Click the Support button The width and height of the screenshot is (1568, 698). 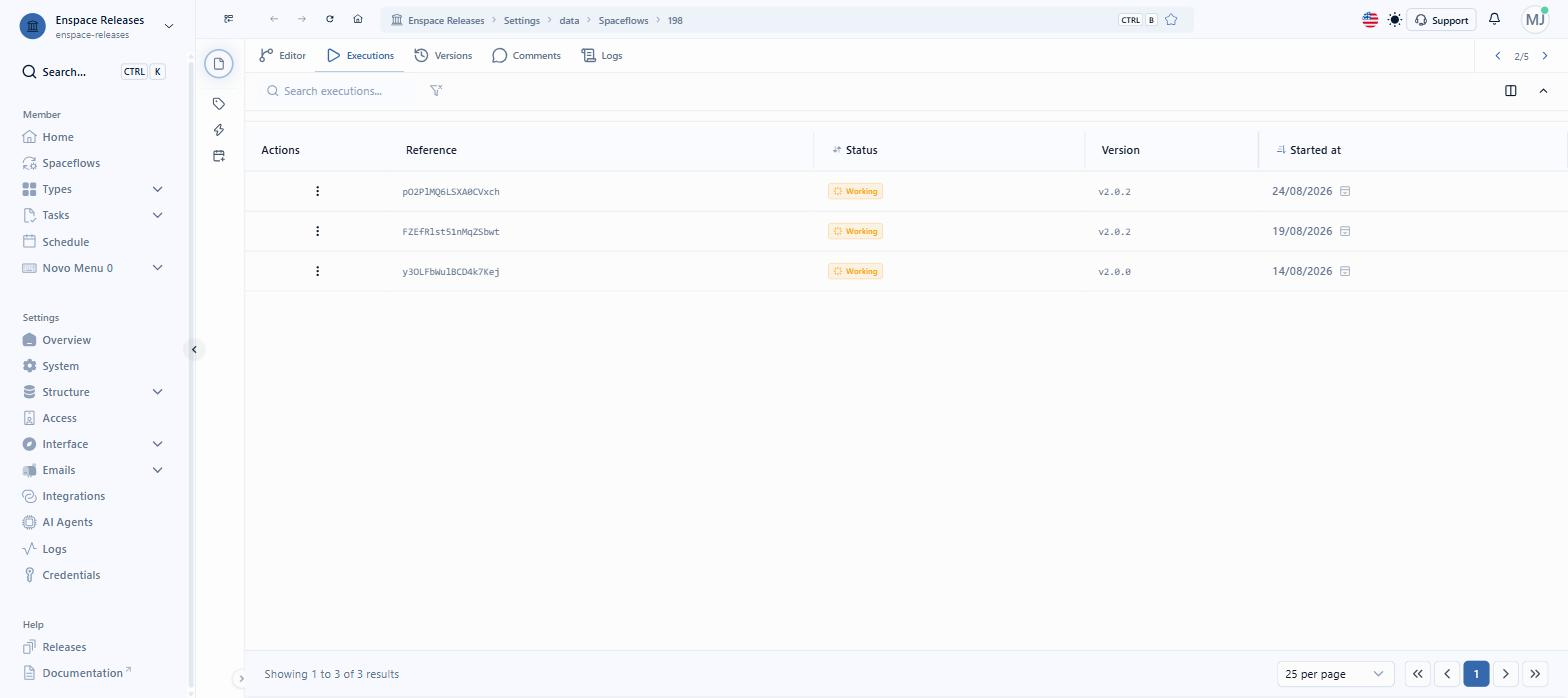pyautogui.click(x=1441, y=20)
